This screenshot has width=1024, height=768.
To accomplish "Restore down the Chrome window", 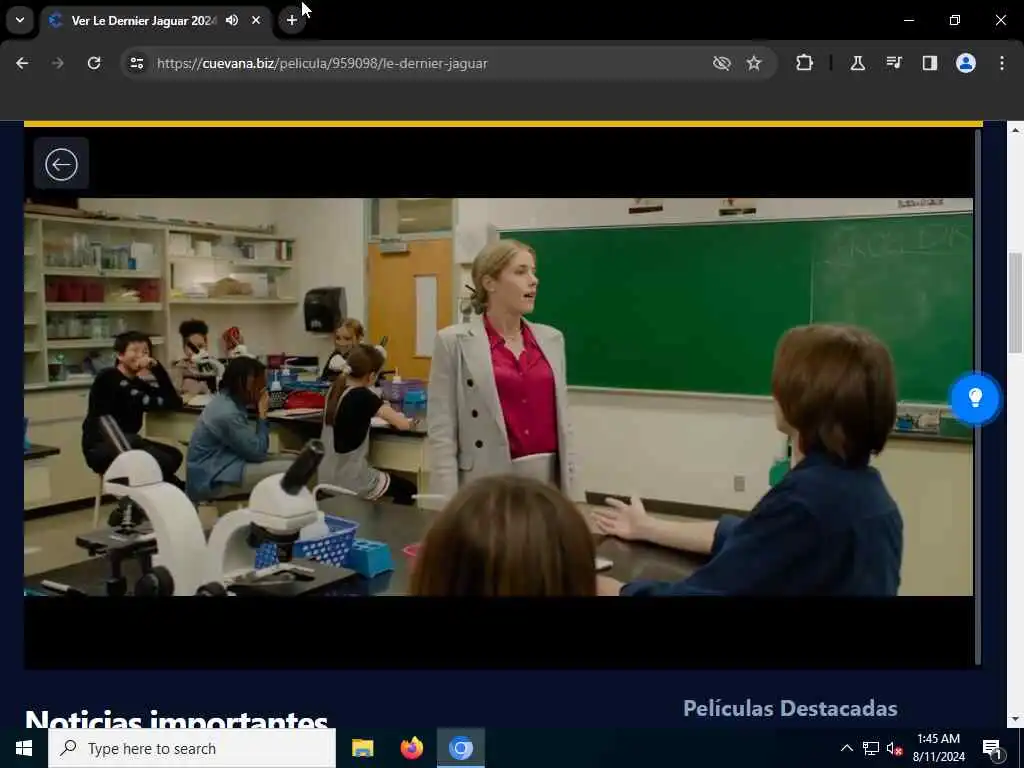I will [x=955, y=20].
